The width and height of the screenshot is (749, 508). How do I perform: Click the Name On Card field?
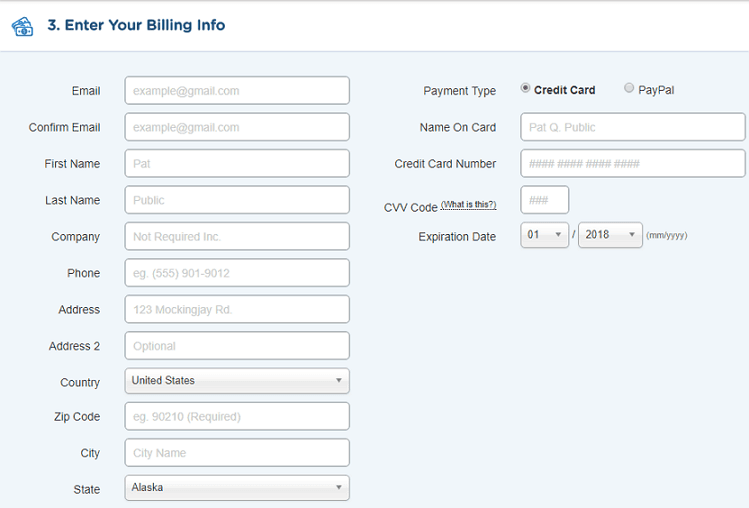click(x=632, y=127)
